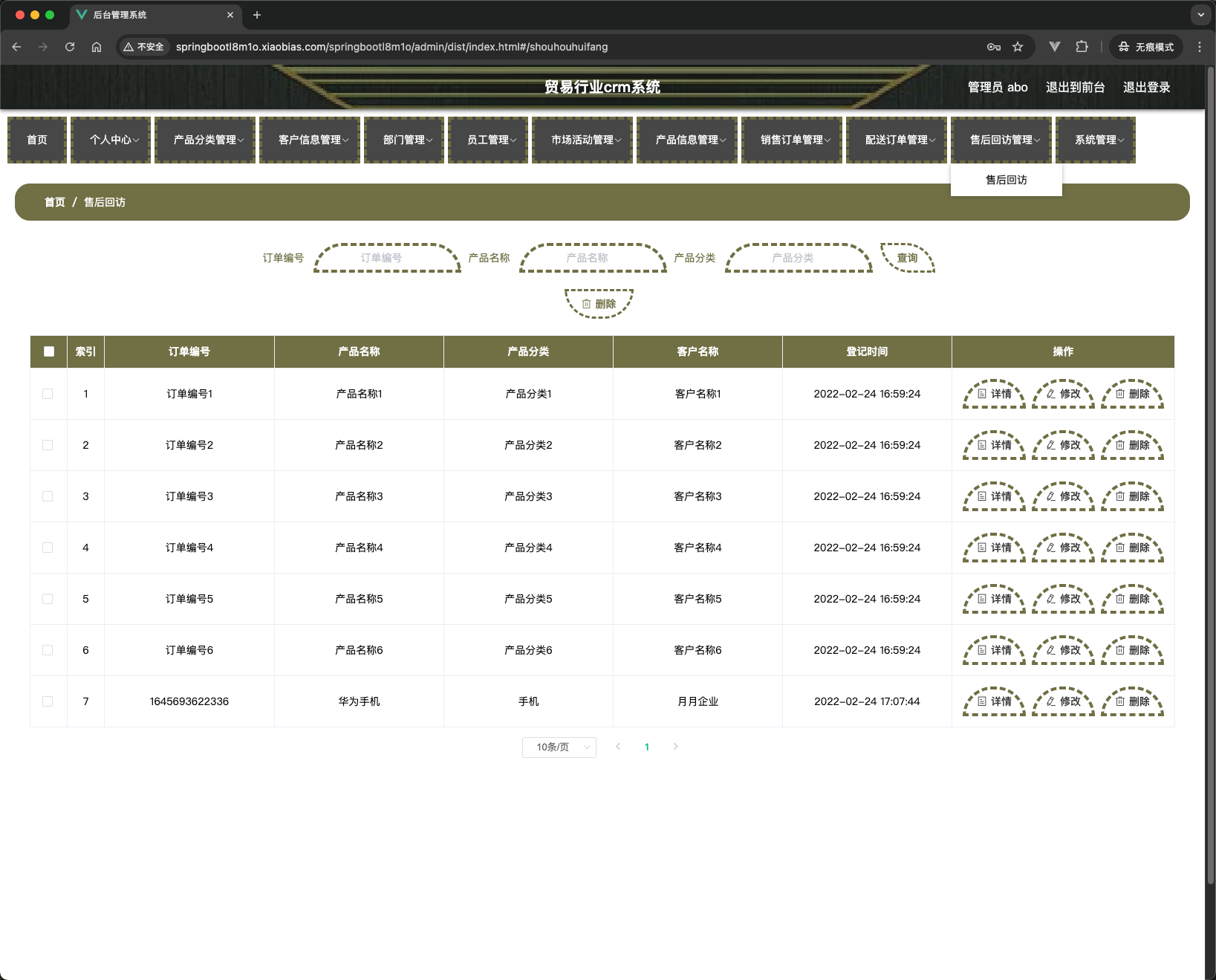The height and width of the screenshot is (980, 1216).
Task: Click 修改 for 订单编号3
Action: click(x=1063, y=497)
